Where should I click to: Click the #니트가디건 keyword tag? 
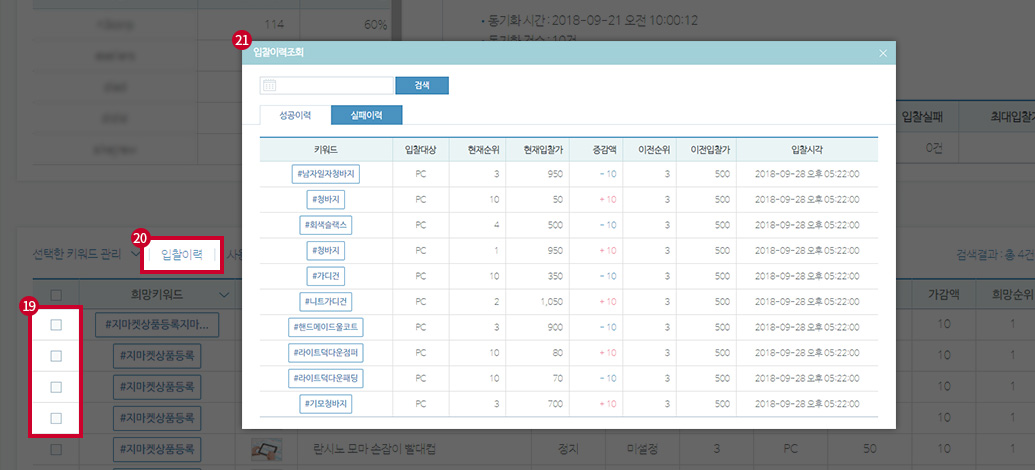click(x=326, y=302)
